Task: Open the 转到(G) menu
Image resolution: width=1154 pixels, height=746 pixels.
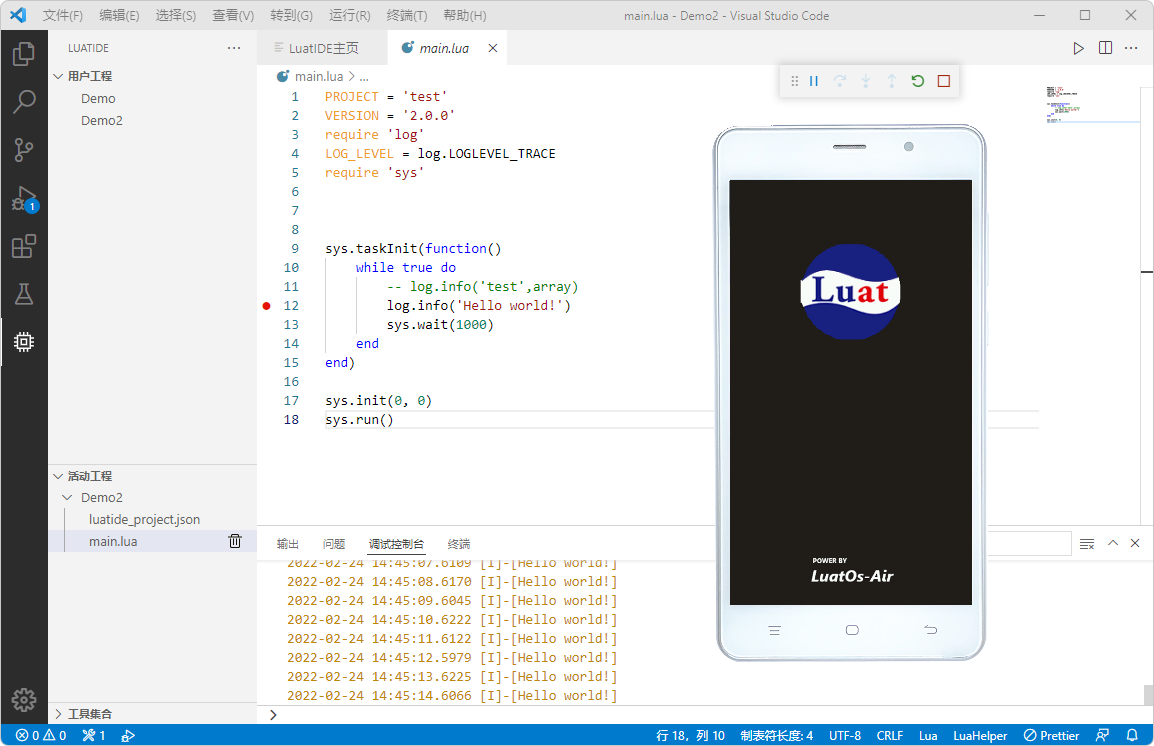Action: point(291,15)
